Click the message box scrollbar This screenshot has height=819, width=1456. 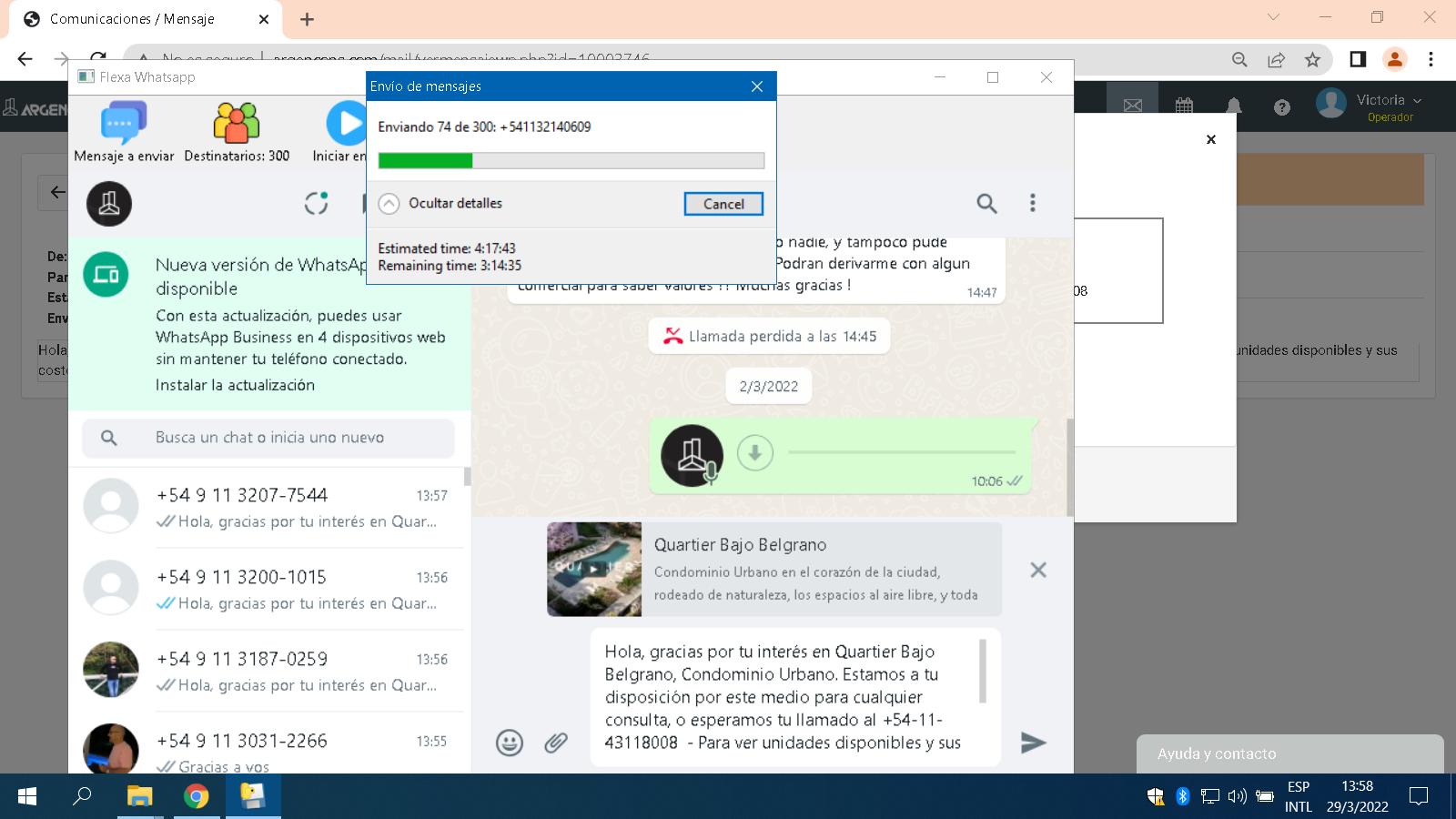(983, 671)
